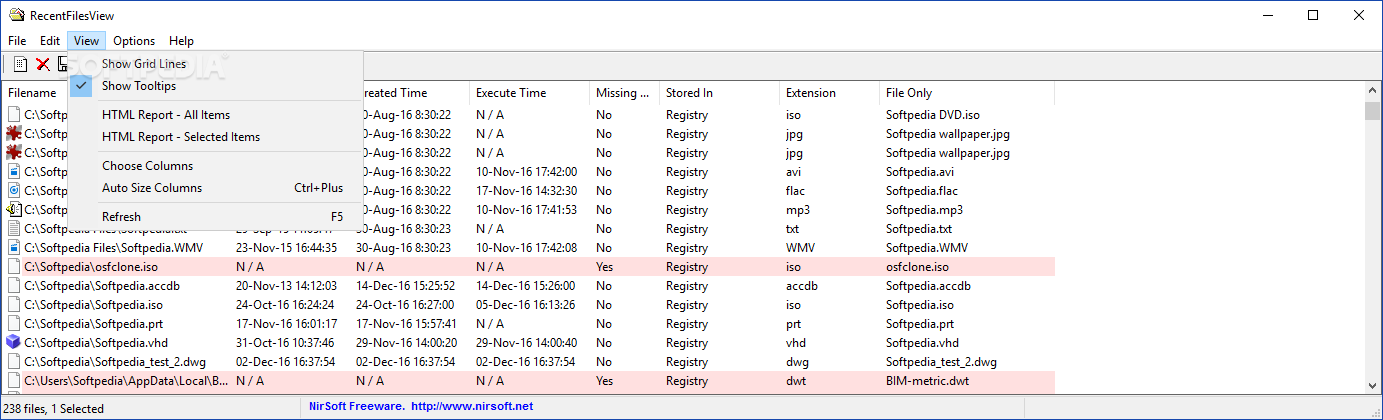Toggle Show Grid Lines option

[215, 64]
